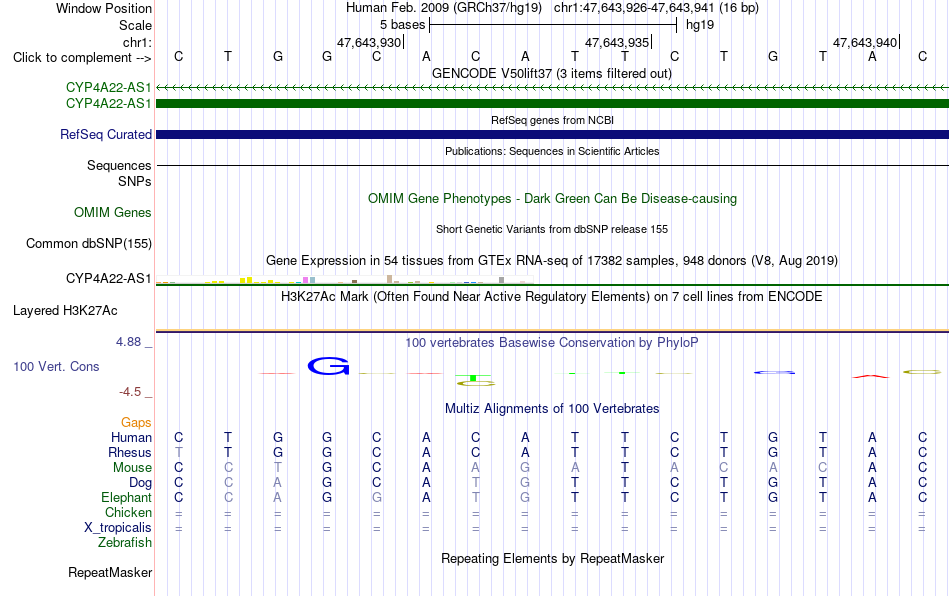This screenshot has width=950, height=596.
Task: Select the Sequences track label
Action: click(x=119, y=165)
